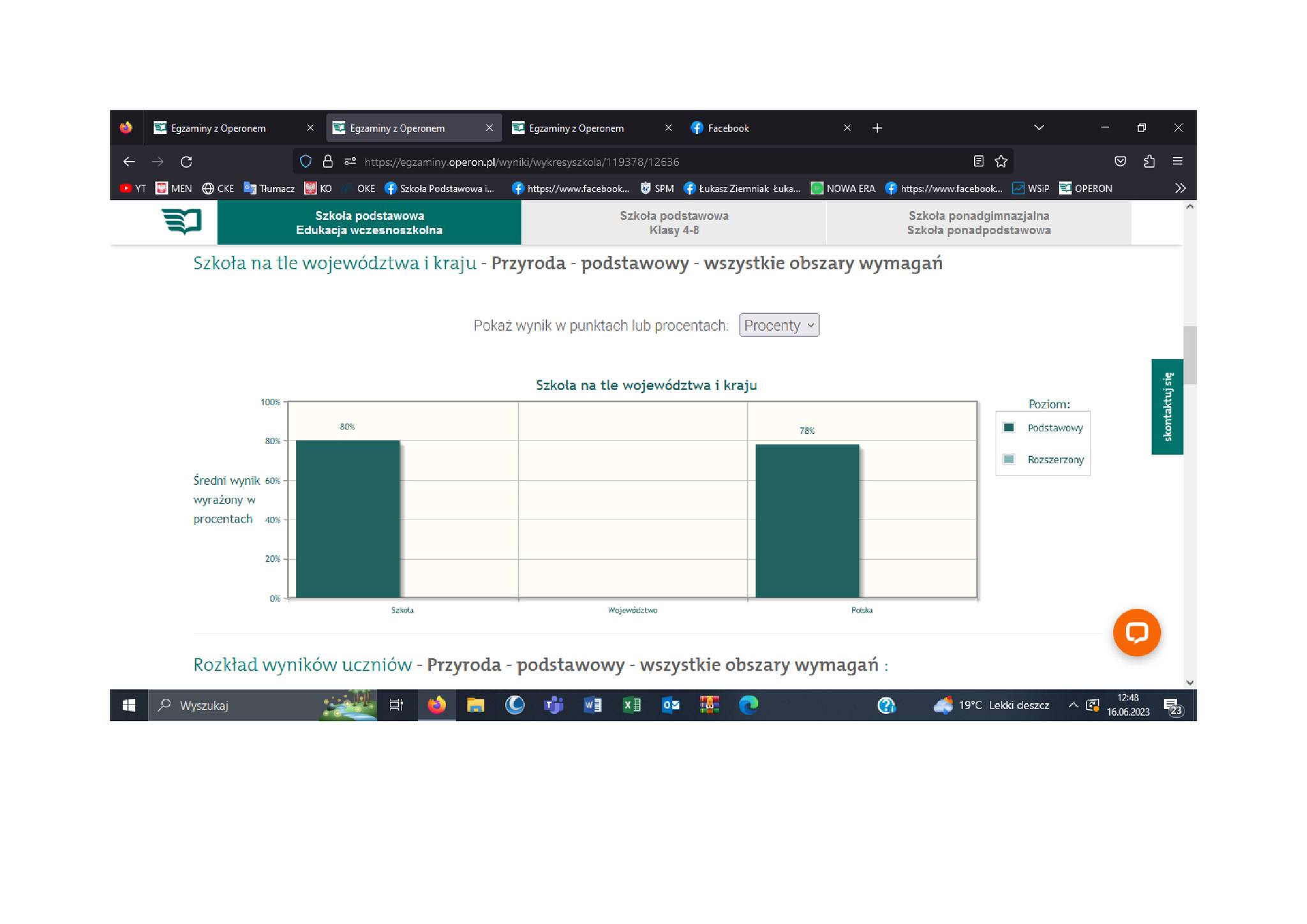Open a new tab with plus button

pos(878,128)
